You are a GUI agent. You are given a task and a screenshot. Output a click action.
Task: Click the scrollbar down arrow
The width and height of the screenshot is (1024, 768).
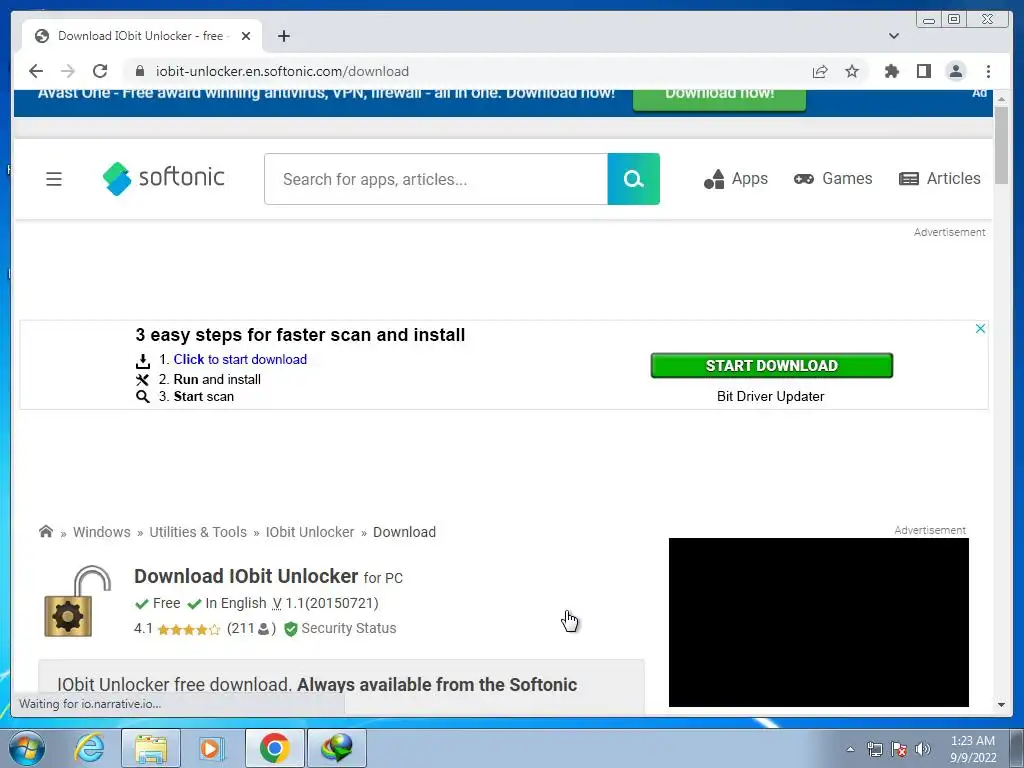[x=1002, y=705]
